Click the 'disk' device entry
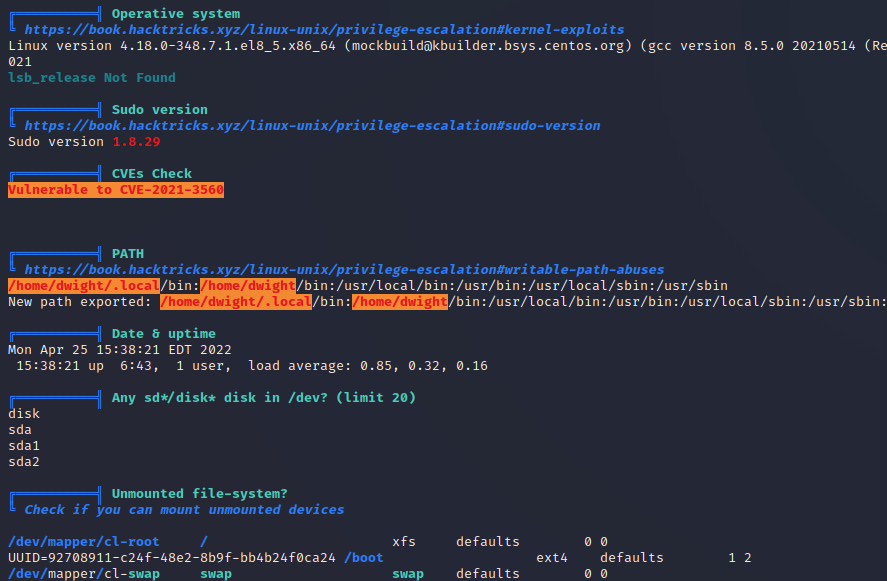This screenshot has height=581, width=887. 24,414
